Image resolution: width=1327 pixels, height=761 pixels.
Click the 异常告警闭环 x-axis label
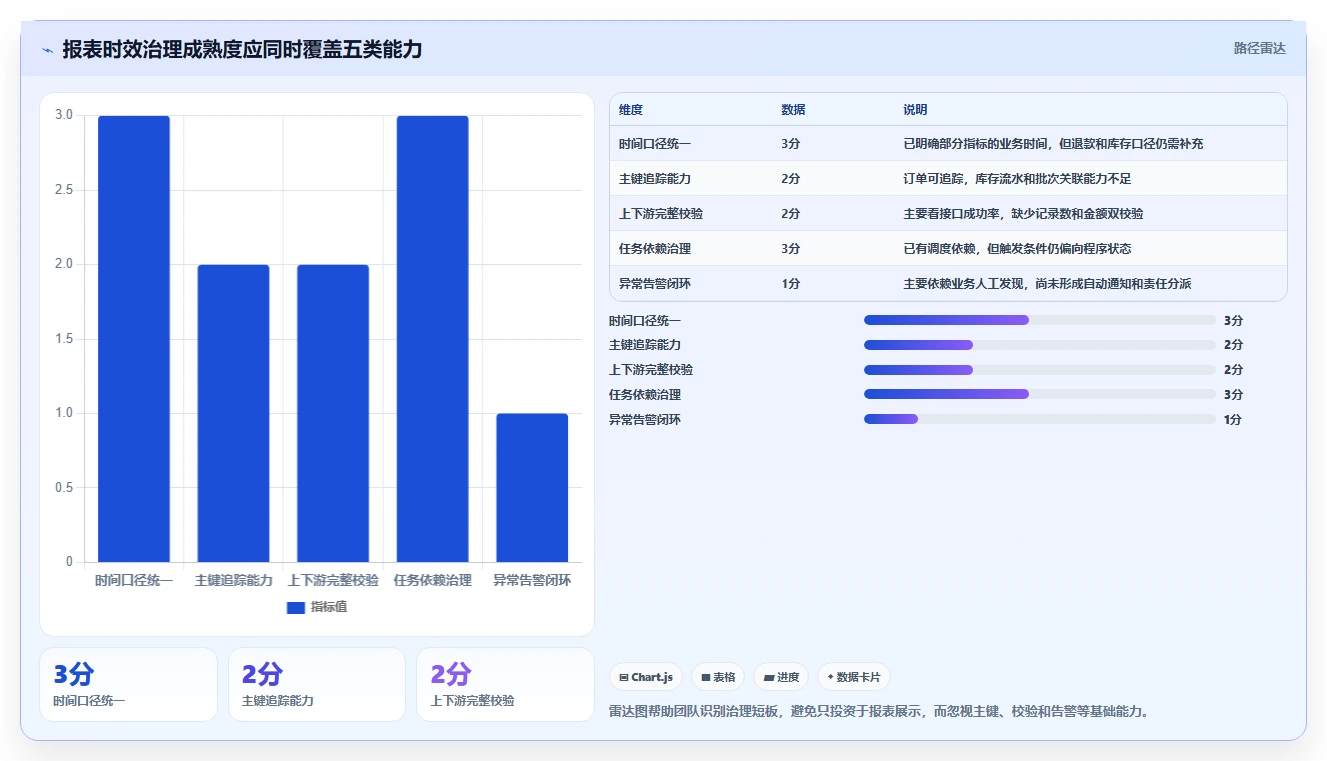pos(532,580)
